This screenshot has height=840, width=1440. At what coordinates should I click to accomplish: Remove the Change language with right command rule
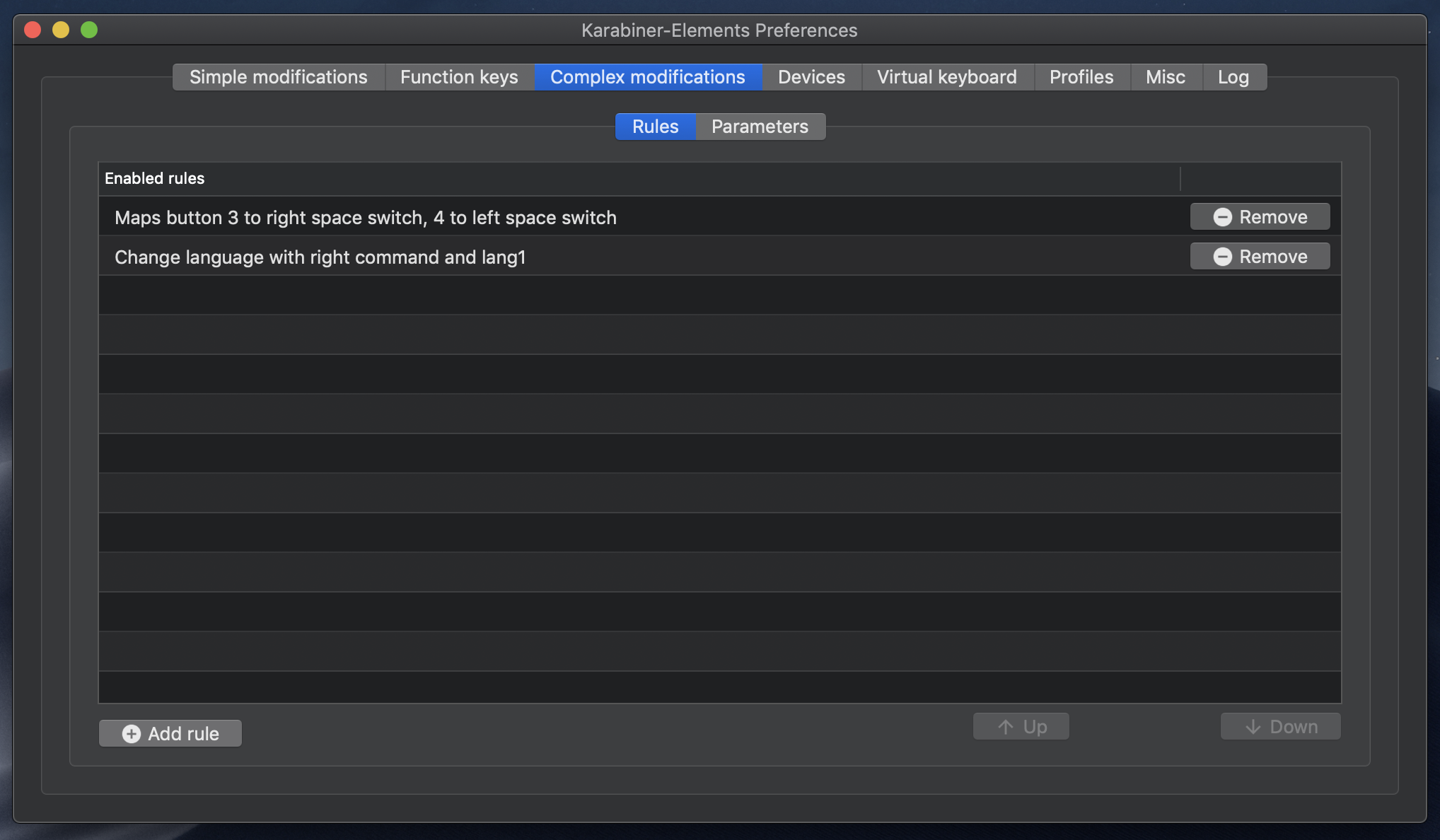[x=1260, y=256]
